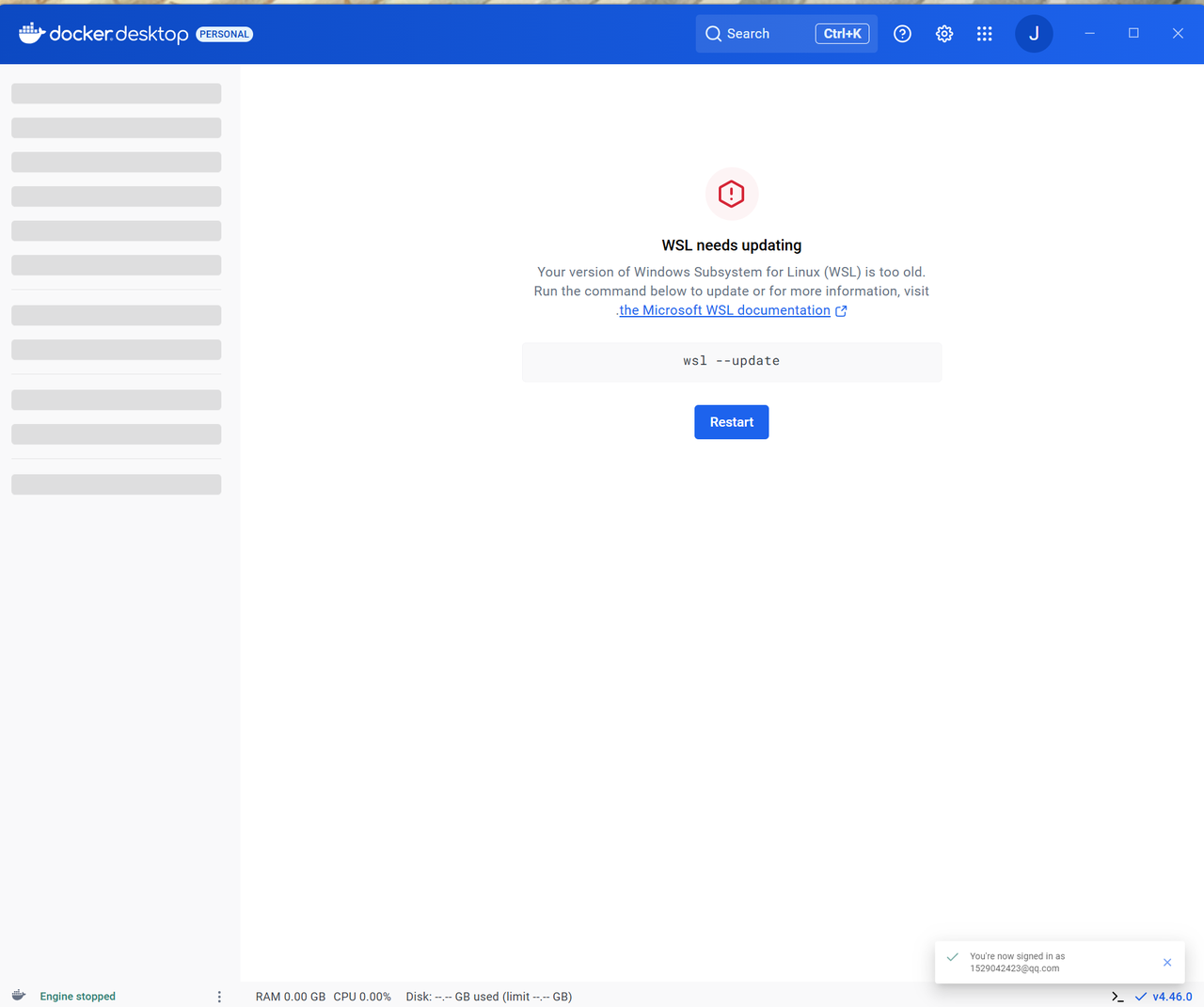
Task: Minimize the Docker Desktop window
Action: tap(1090, 33)
